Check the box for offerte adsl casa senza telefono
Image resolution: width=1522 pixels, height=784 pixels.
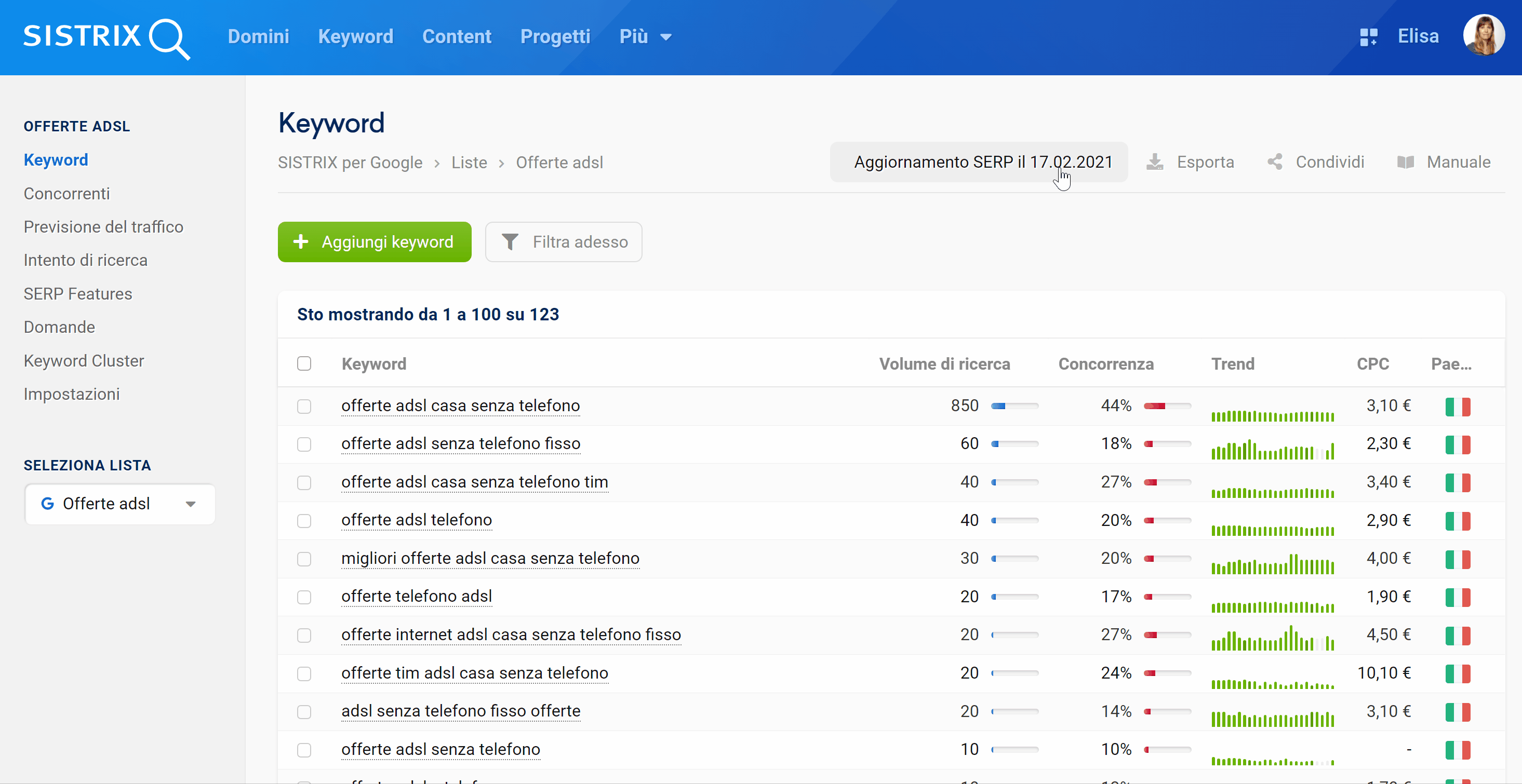pyautogui.click(x=304, y=406)
